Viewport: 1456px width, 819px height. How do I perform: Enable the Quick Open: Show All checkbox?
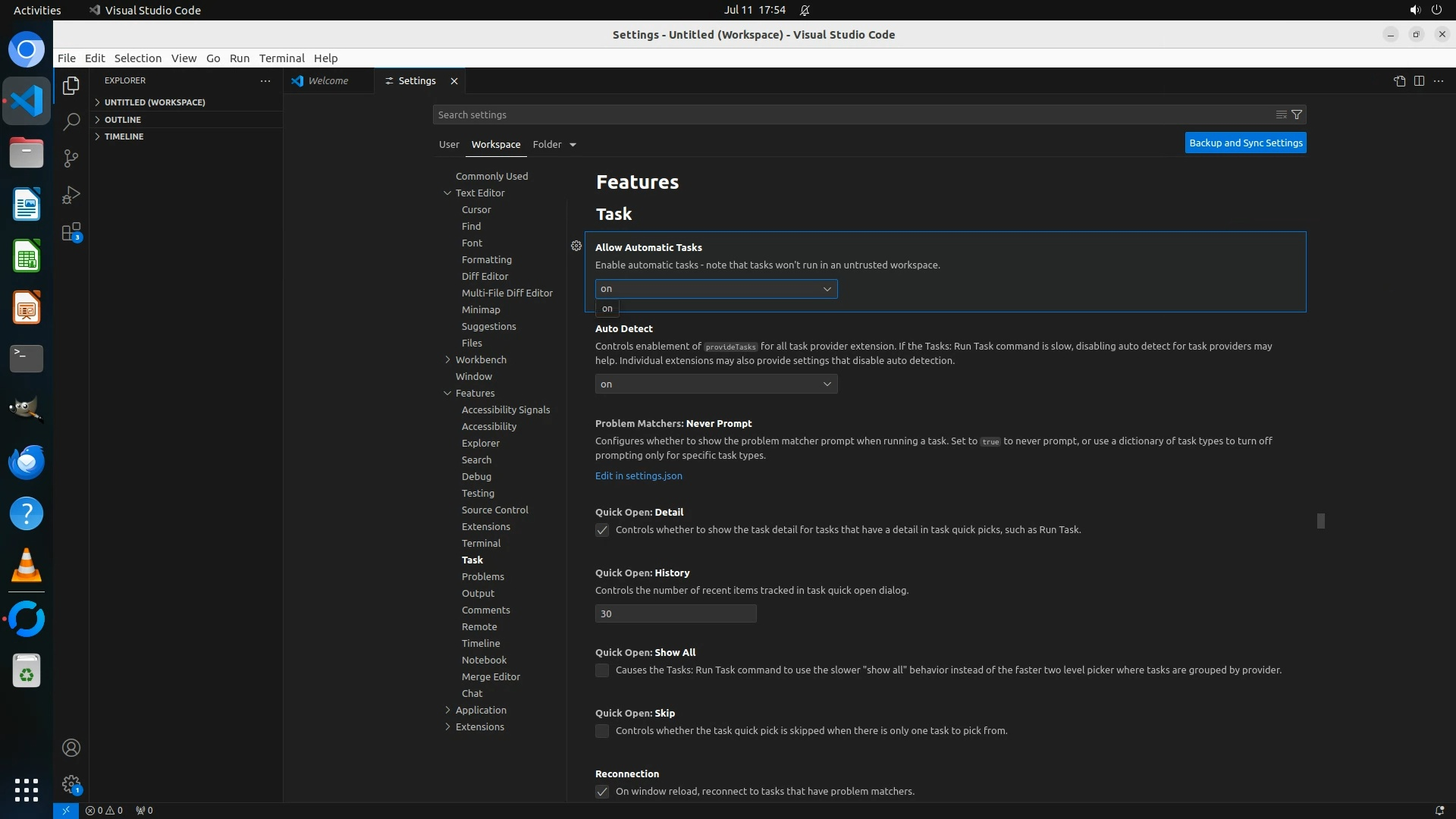point(602,670)
